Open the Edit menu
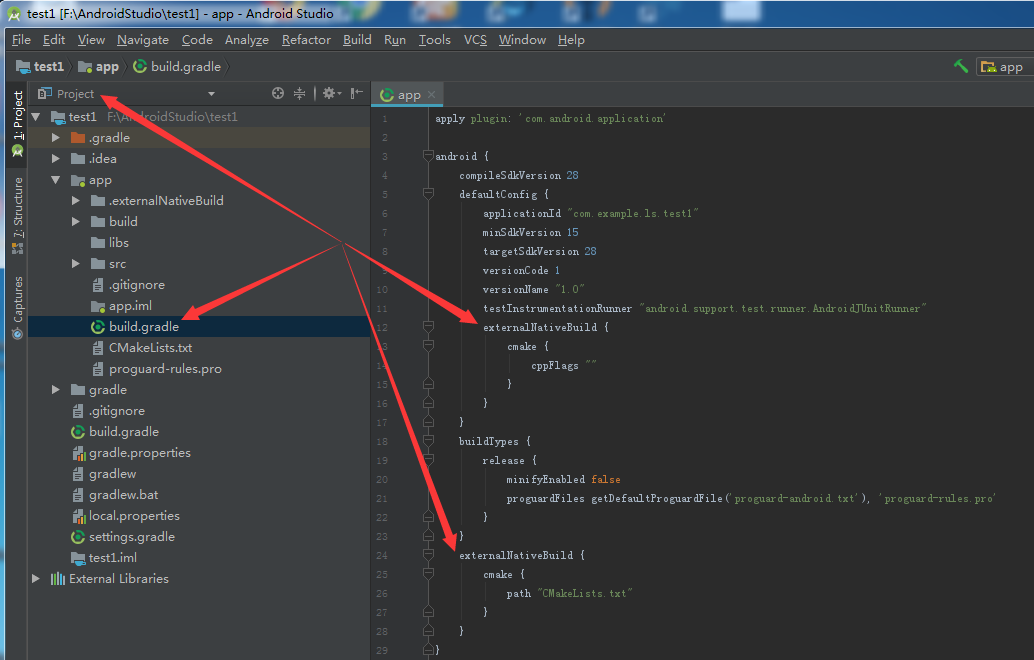The height and width of the screenshot is (660, 1034). click(x=53, y=40)
